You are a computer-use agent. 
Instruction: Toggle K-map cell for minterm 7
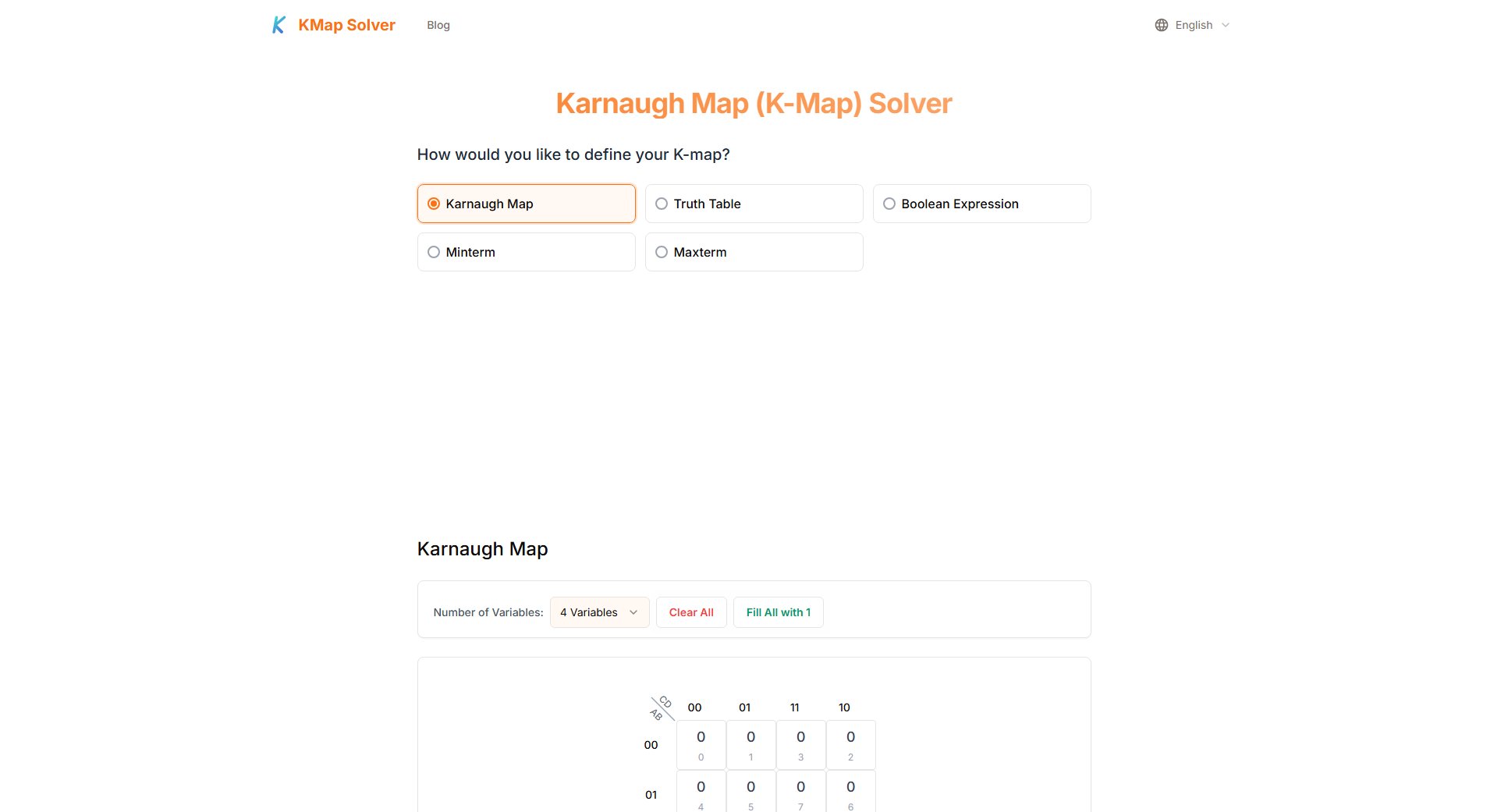(800, 792)
